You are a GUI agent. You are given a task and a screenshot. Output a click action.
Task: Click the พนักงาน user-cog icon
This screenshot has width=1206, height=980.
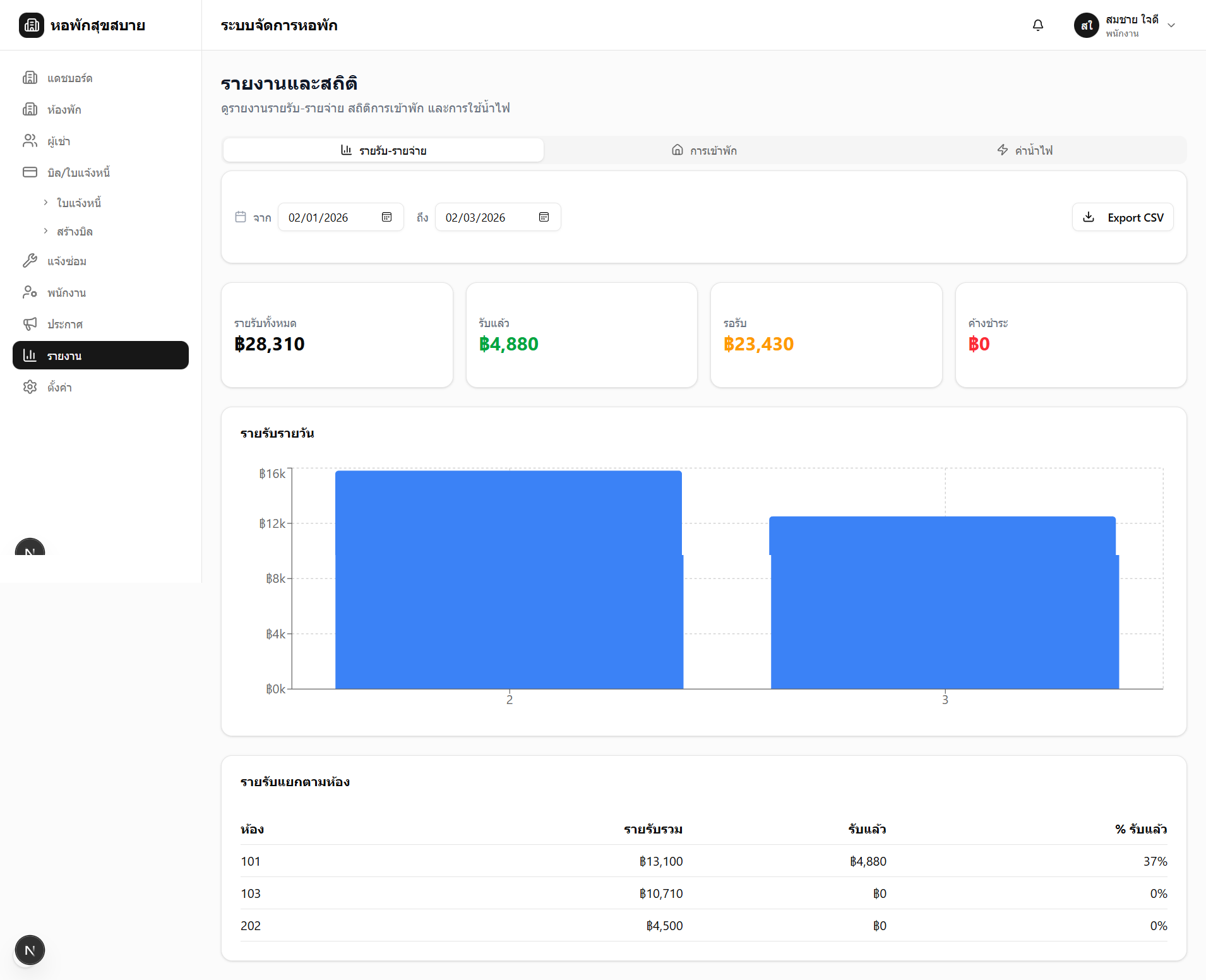[x=30, y=292]
